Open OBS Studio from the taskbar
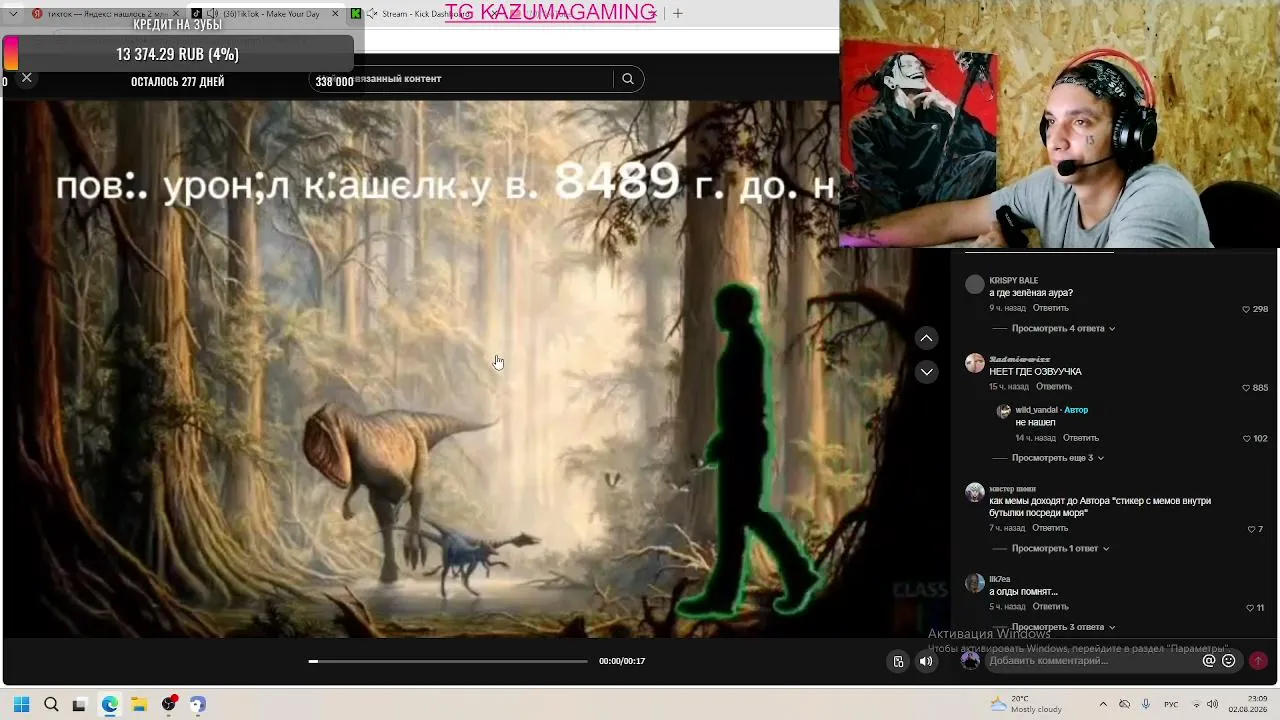The image size is (1280, 720). [168, 704]
